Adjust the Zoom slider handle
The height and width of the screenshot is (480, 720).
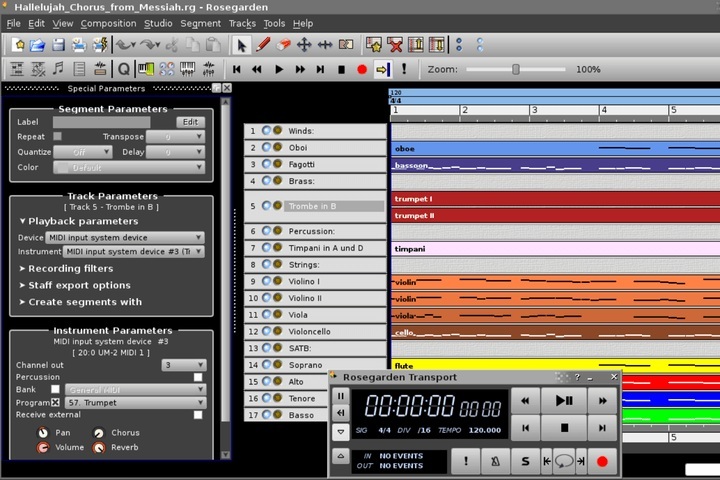click(516, 69)
